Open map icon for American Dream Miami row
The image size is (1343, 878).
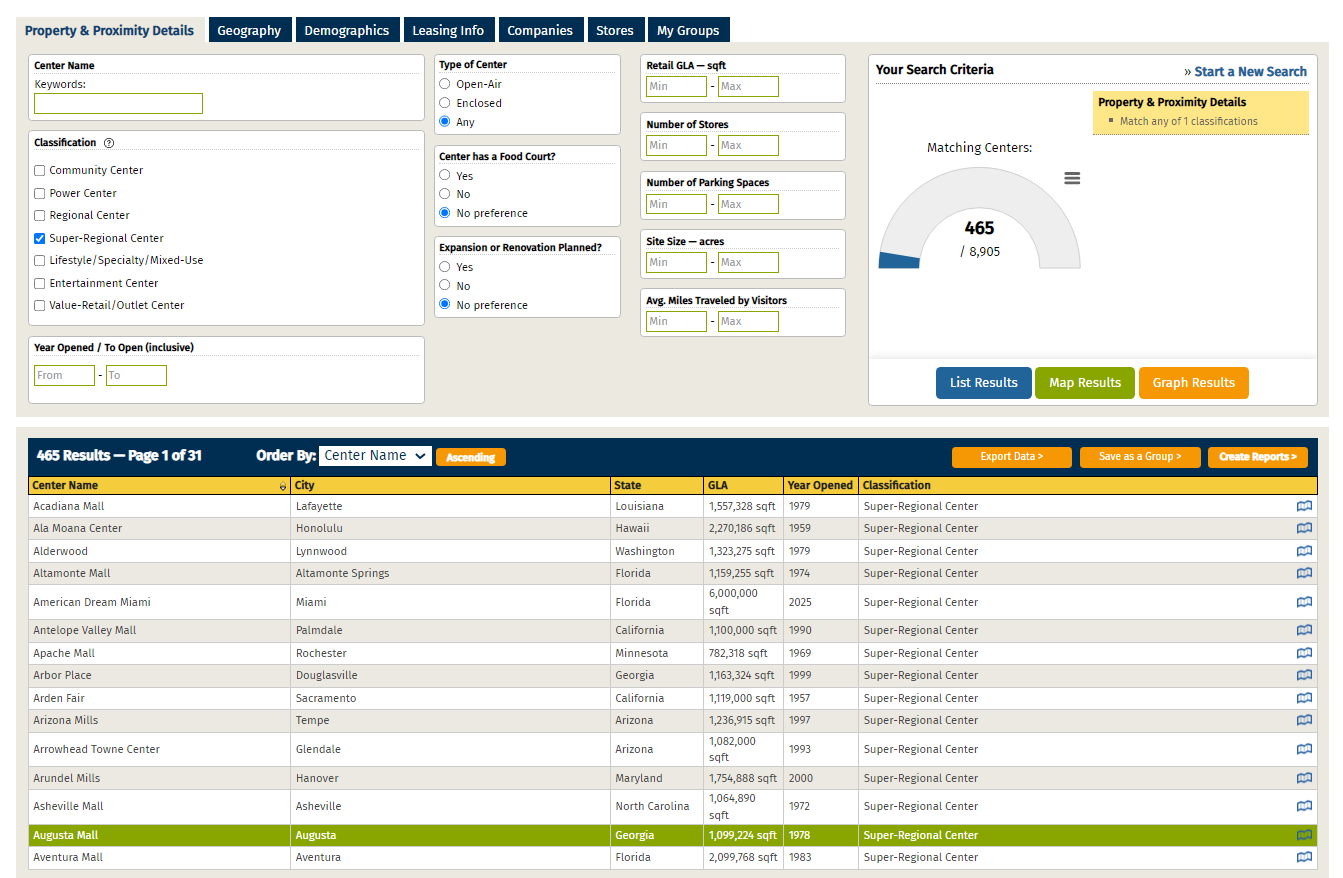[1304, 602]
